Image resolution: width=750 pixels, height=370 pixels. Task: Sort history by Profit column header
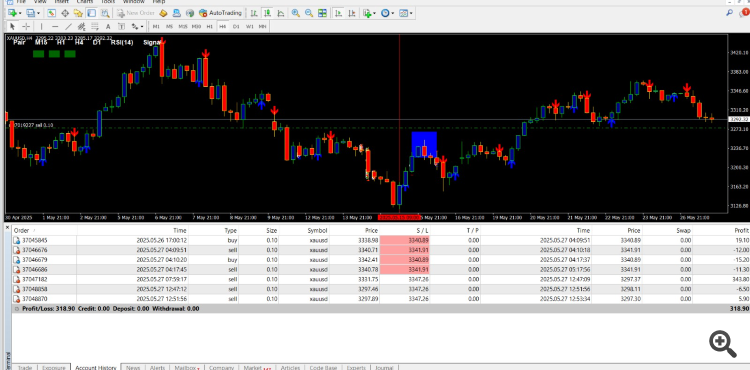point(721,230)
